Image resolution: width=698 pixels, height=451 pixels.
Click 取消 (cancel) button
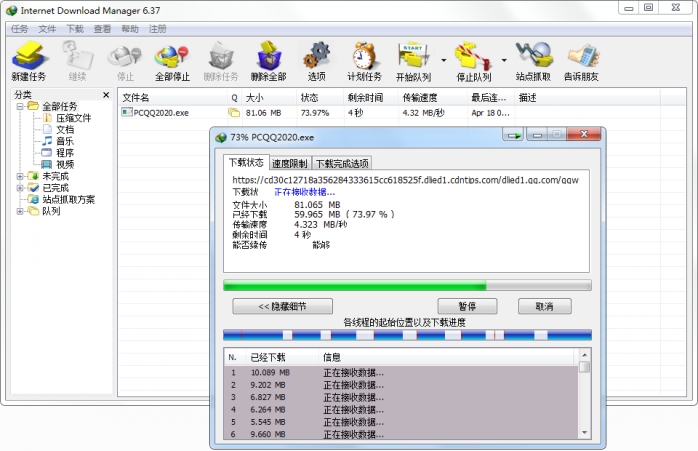544,306
